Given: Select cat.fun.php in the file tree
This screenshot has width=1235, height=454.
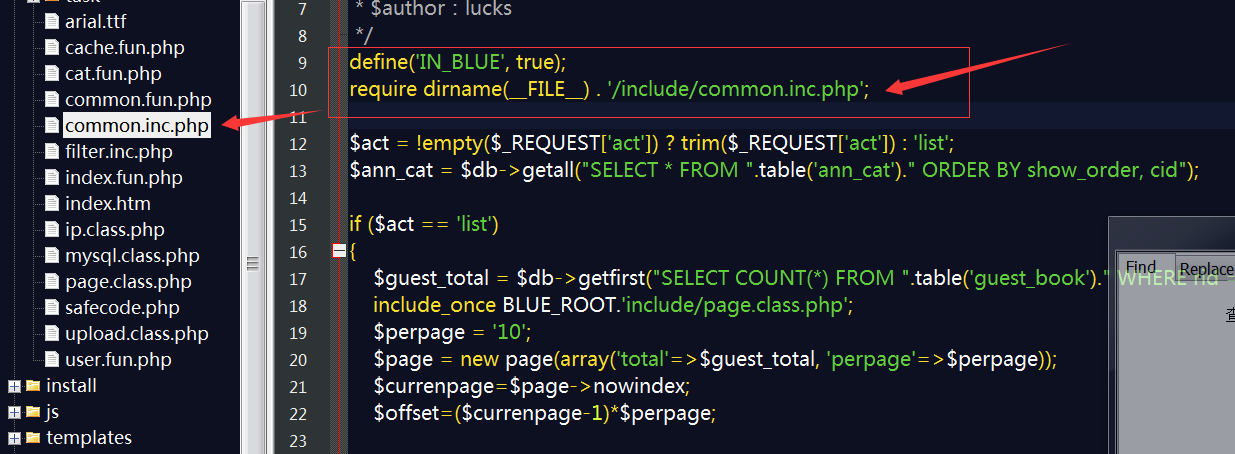Looking at the screenshot, I should tap(113, 73).
